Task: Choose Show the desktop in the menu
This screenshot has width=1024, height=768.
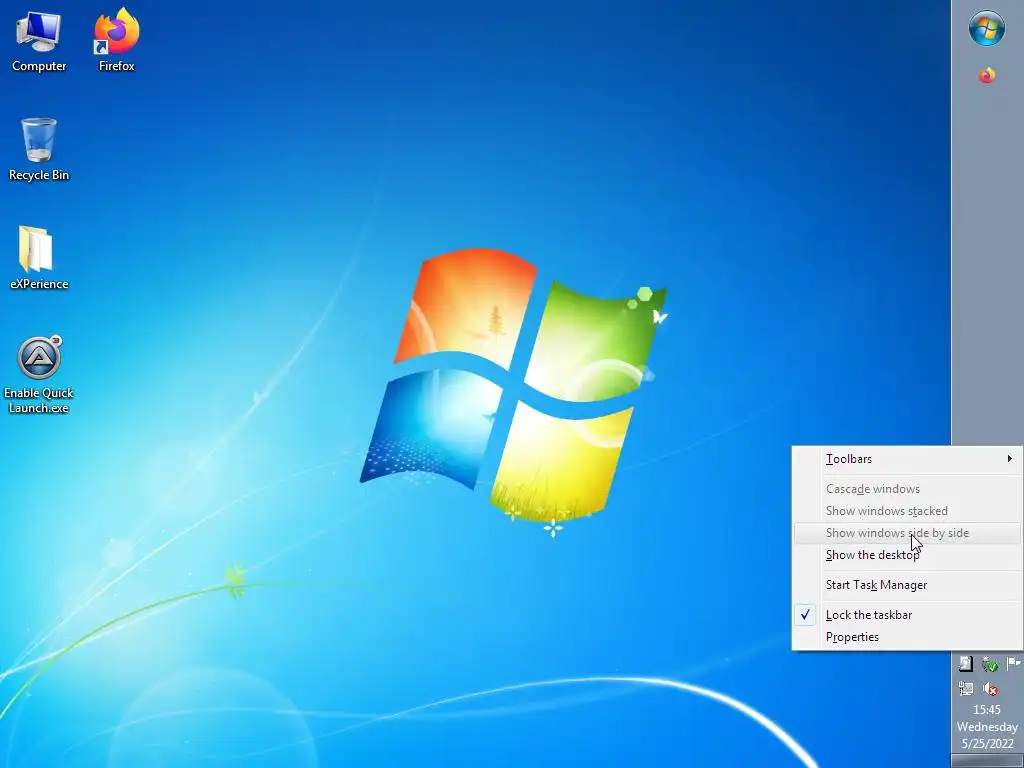Action: [x=907, y=555]
